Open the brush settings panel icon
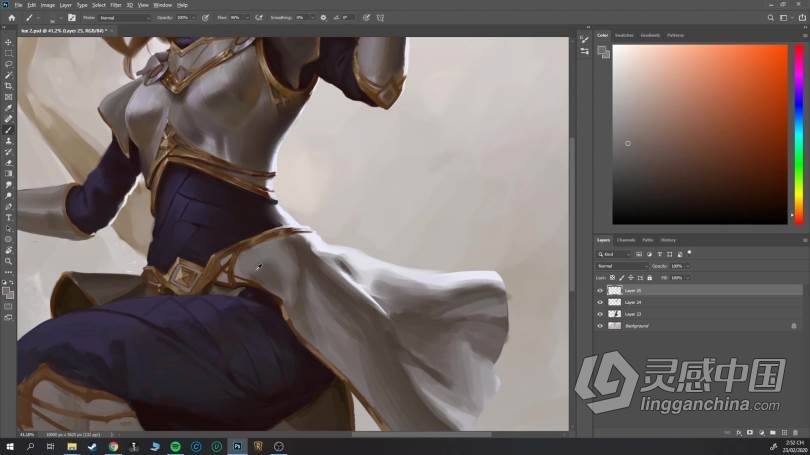Viewport: 810px width, 455px height. (x=71, y=18)
